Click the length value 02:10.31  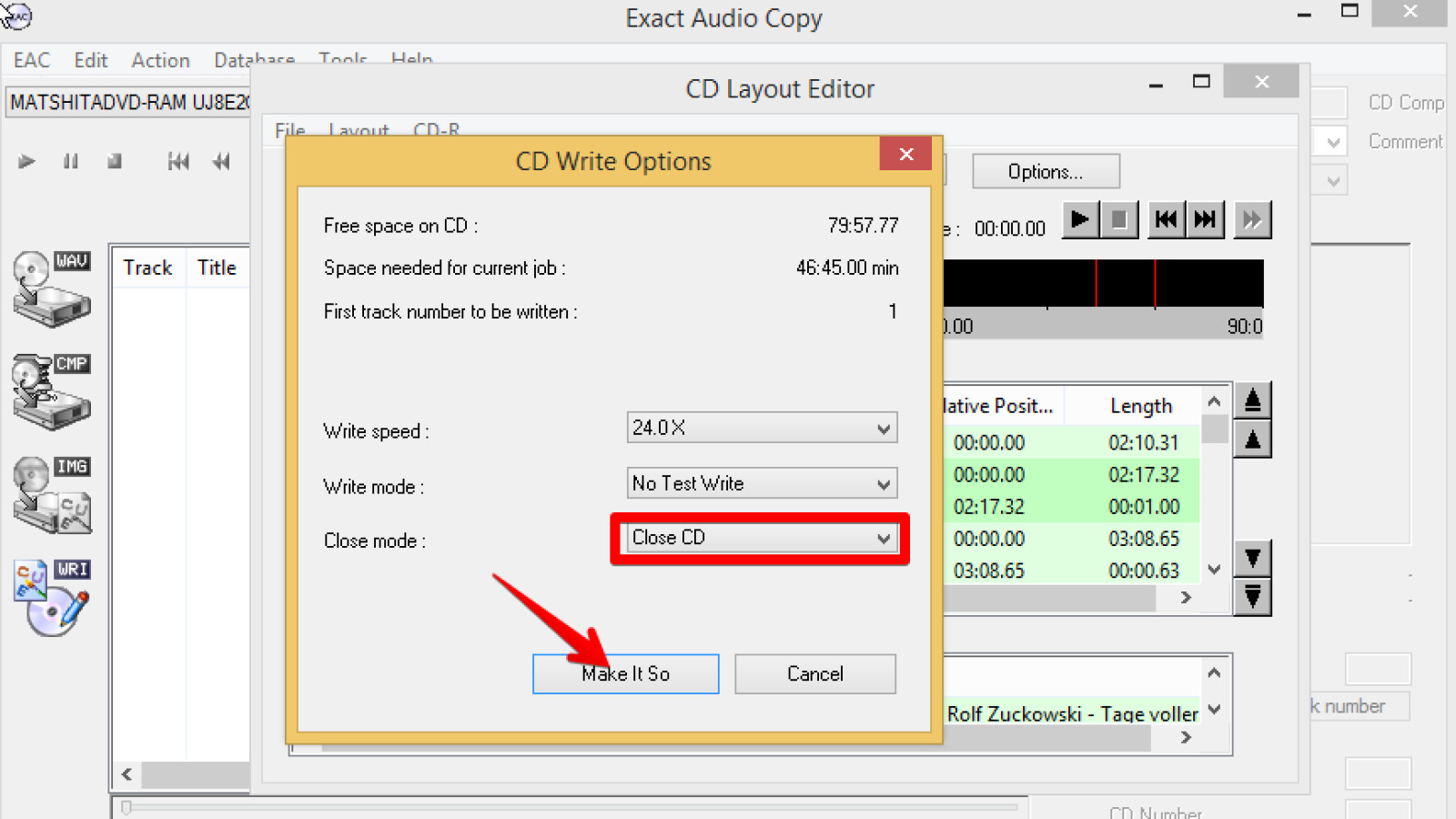tap(1144, 443)
